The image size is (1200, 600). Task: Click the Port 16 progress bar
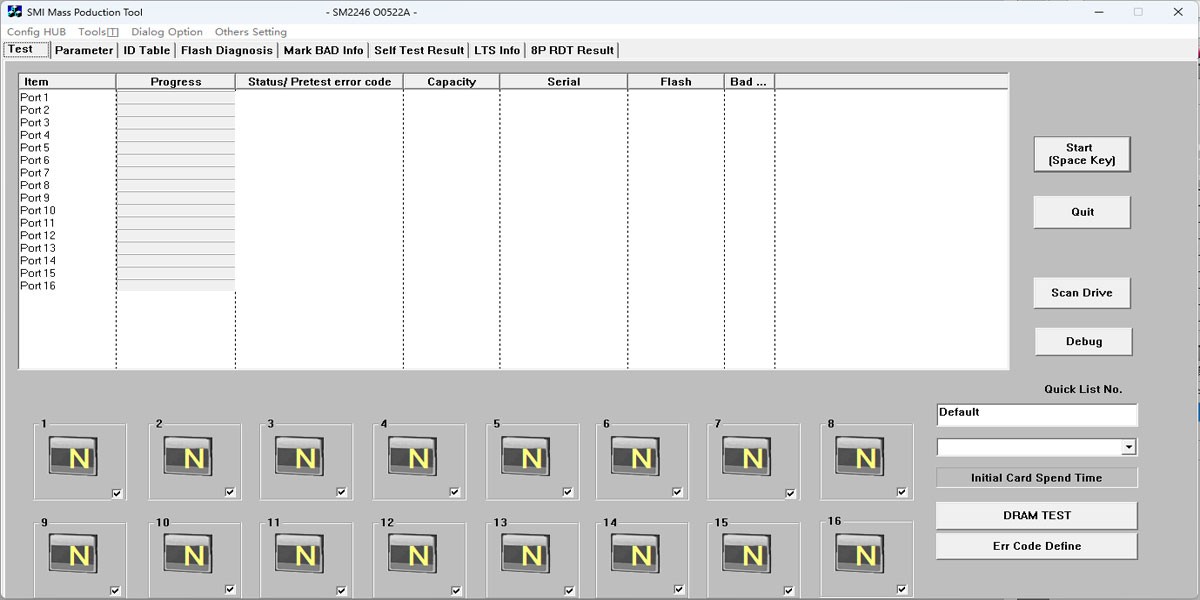pos(176,286)
